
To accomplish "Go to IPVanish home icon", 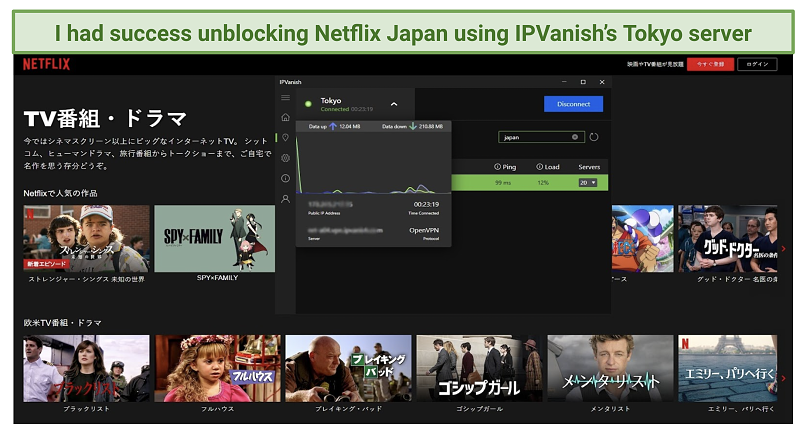I will tap(285, 117).
